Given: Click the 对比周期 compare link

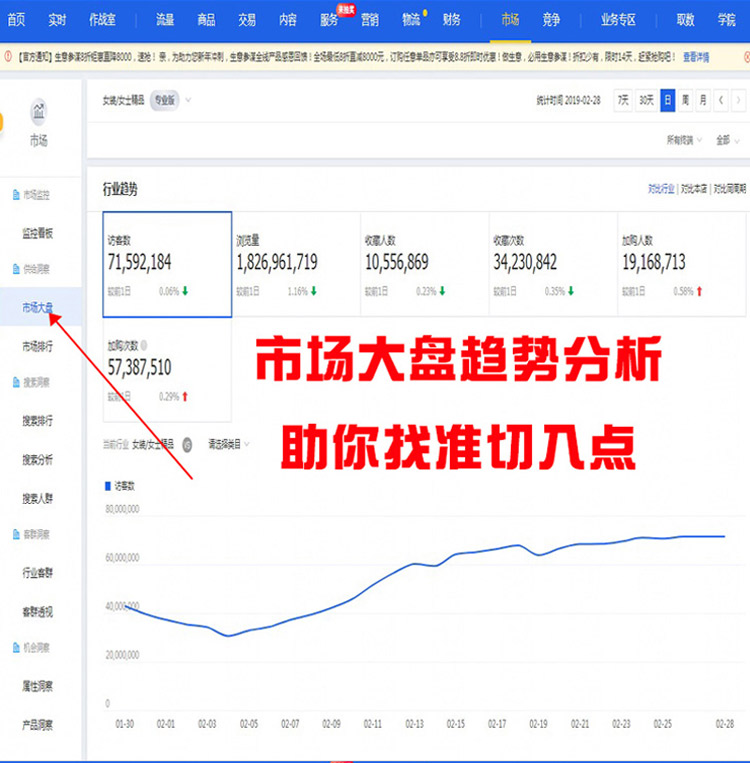Looking at the screenshot, I should click(730, 189).
